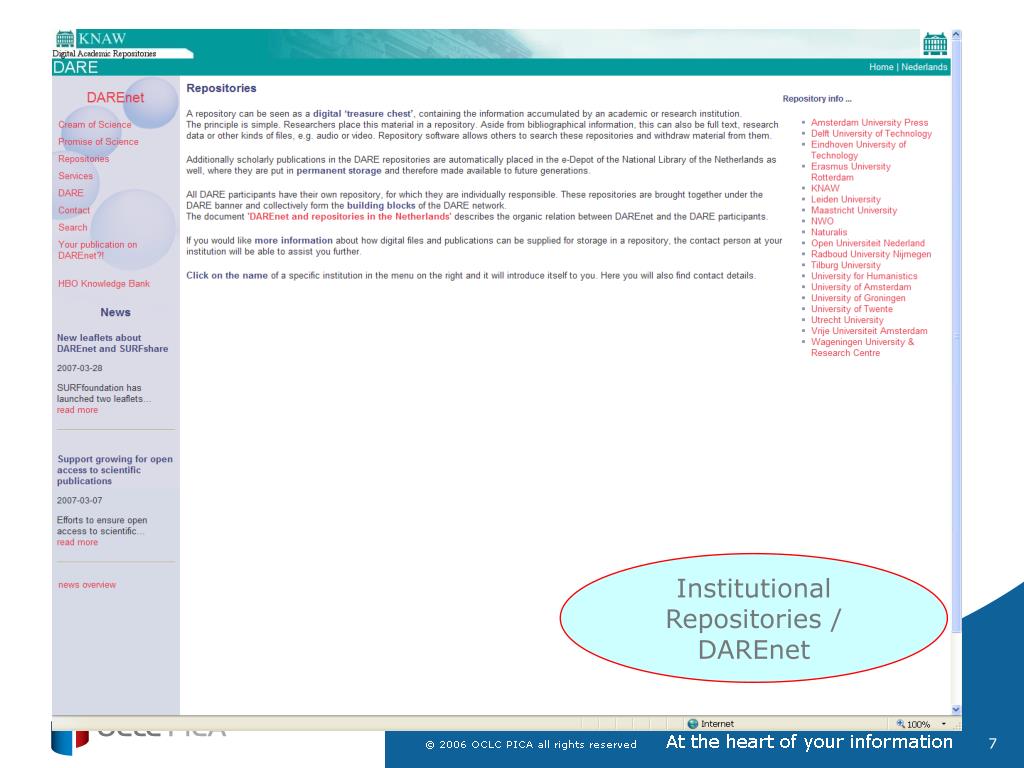1024x768 pixels.
Task: Open Tilburg University repository info
Action: point(846,265)
